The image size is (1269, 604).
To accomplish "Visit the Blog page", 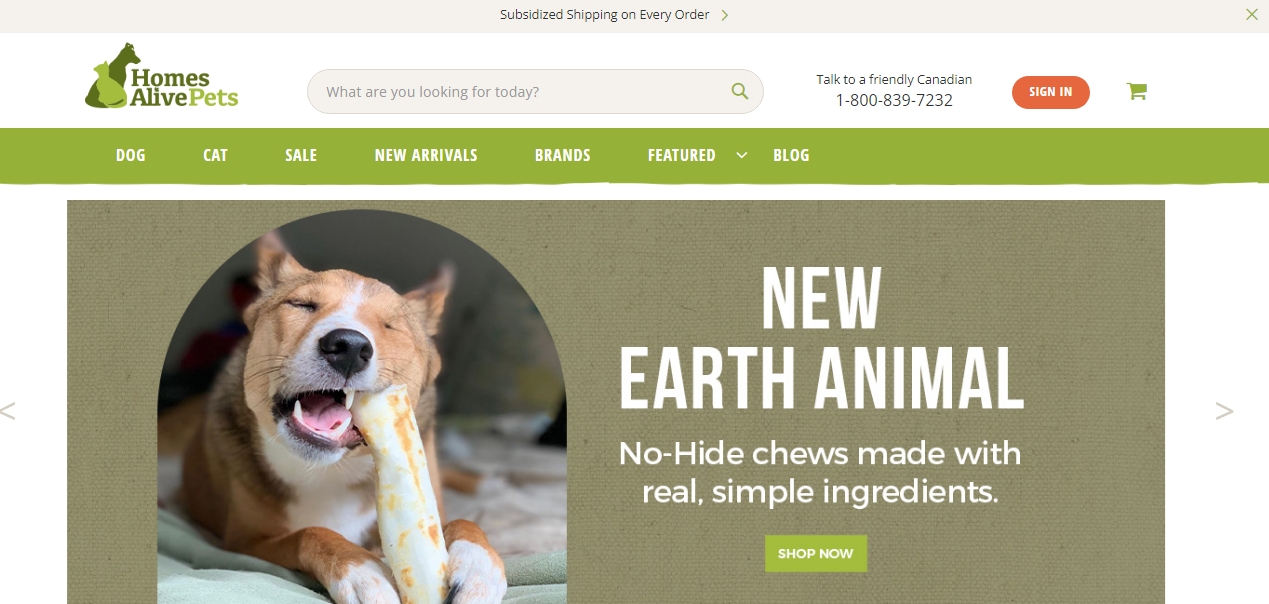I will point(791,155).
